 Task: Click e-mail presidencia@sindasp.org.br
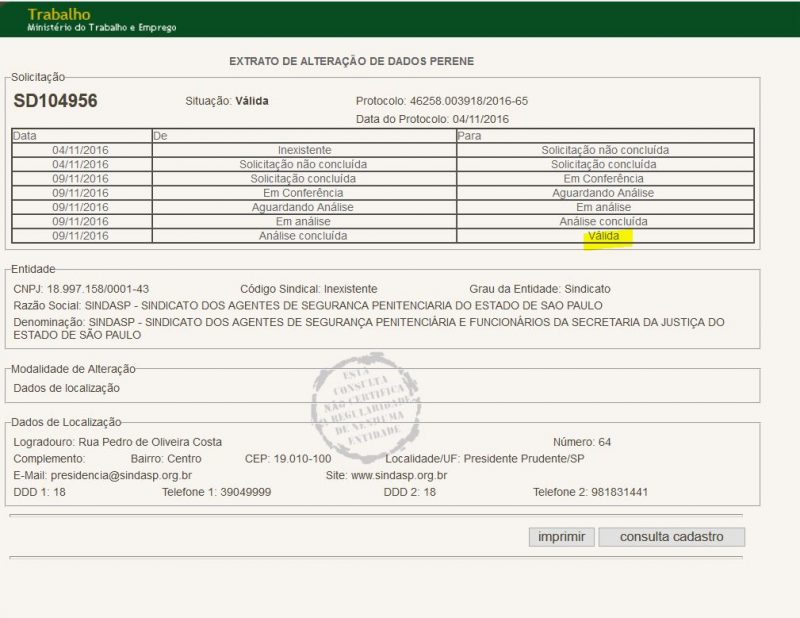tap(103, 476)
